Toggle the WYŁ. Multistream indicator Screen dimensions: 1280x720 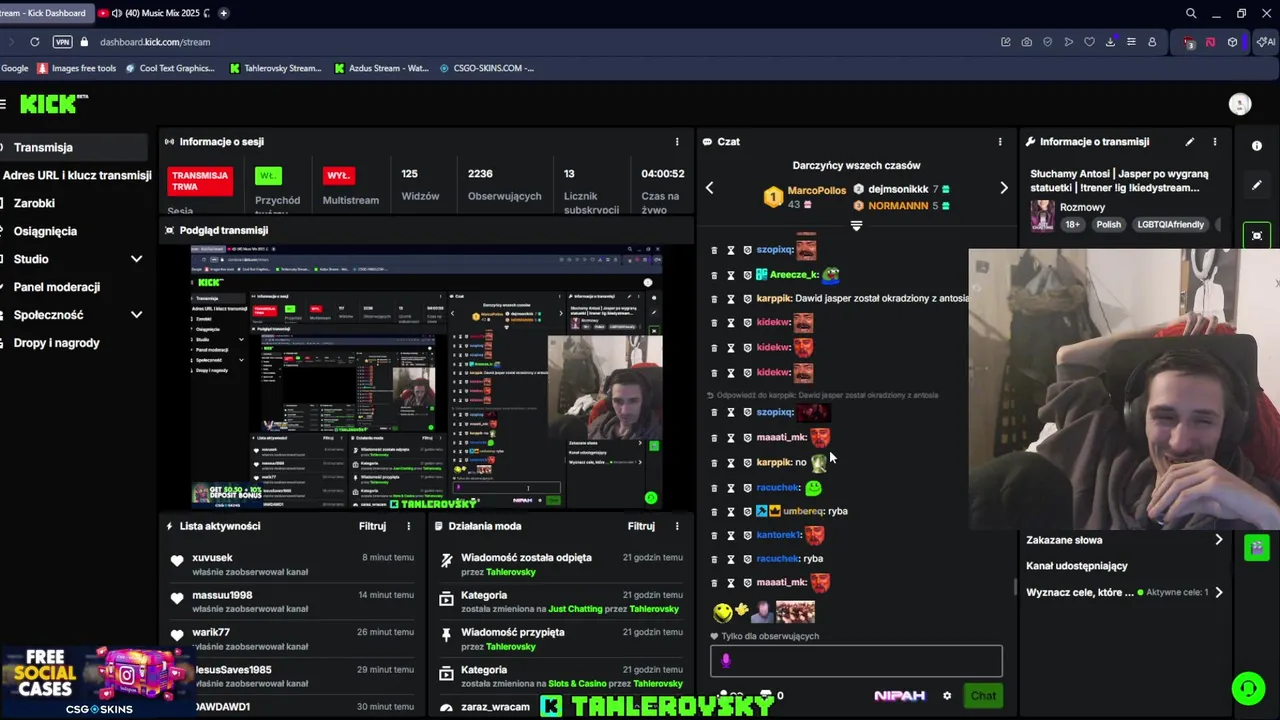click(x=338, y=175)
